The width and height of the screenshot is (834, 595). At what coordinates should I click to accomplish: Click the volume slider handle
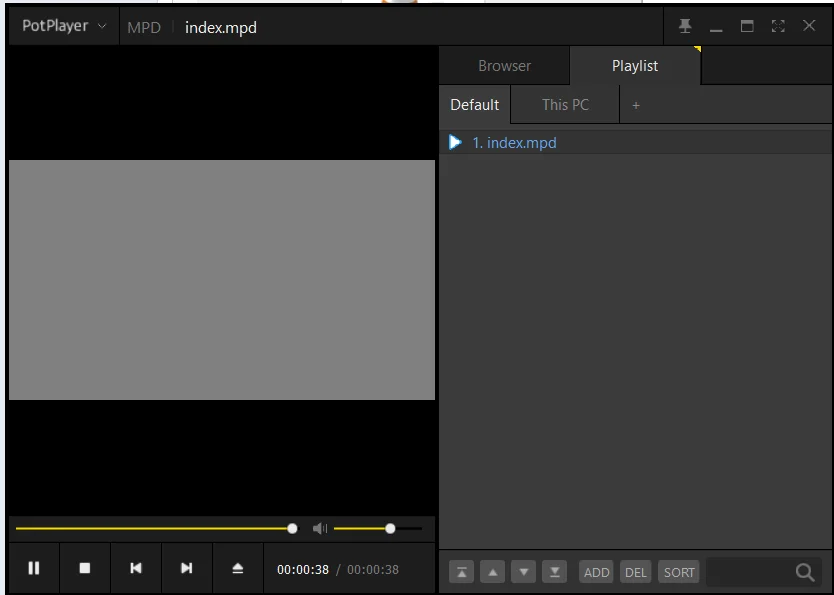(x=390, y=529)
